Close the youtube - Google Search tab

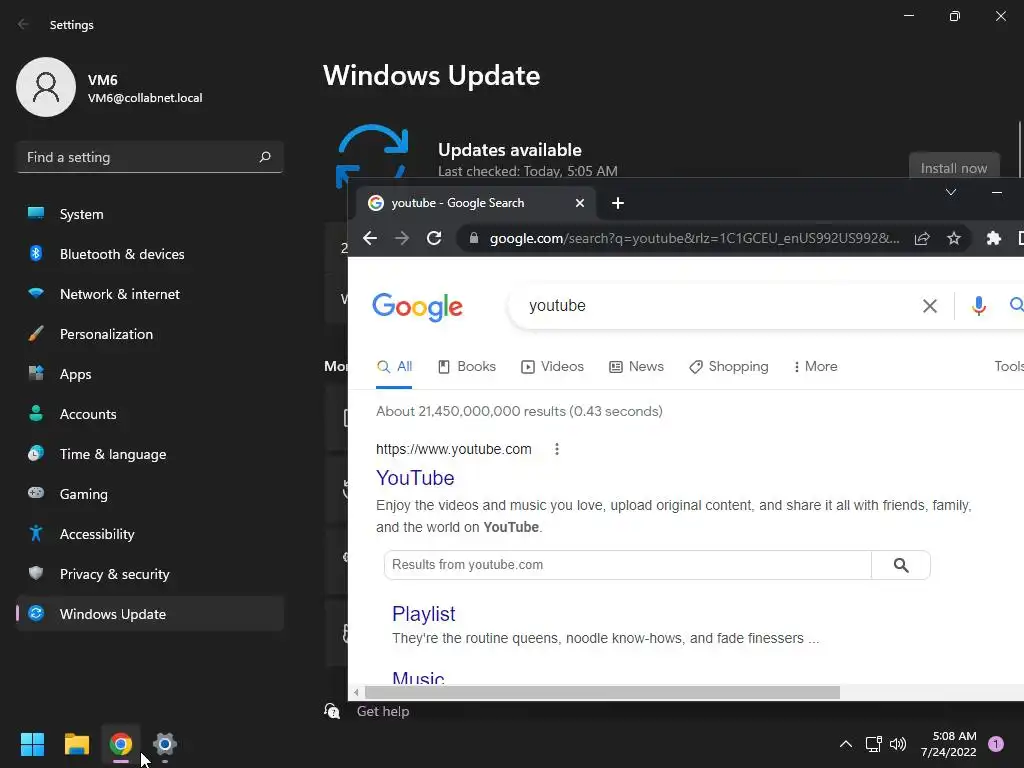click(579, 203)
